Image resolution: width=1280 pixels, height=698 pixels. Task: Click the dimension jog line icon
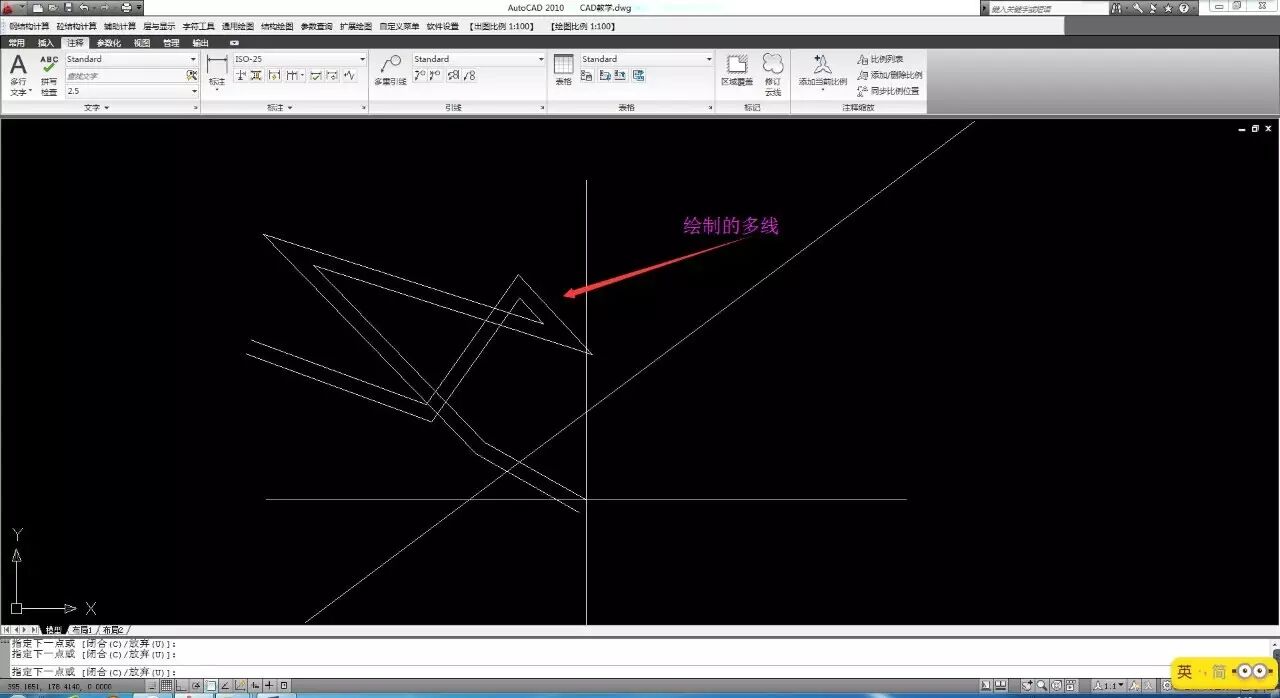pos(348,75)
